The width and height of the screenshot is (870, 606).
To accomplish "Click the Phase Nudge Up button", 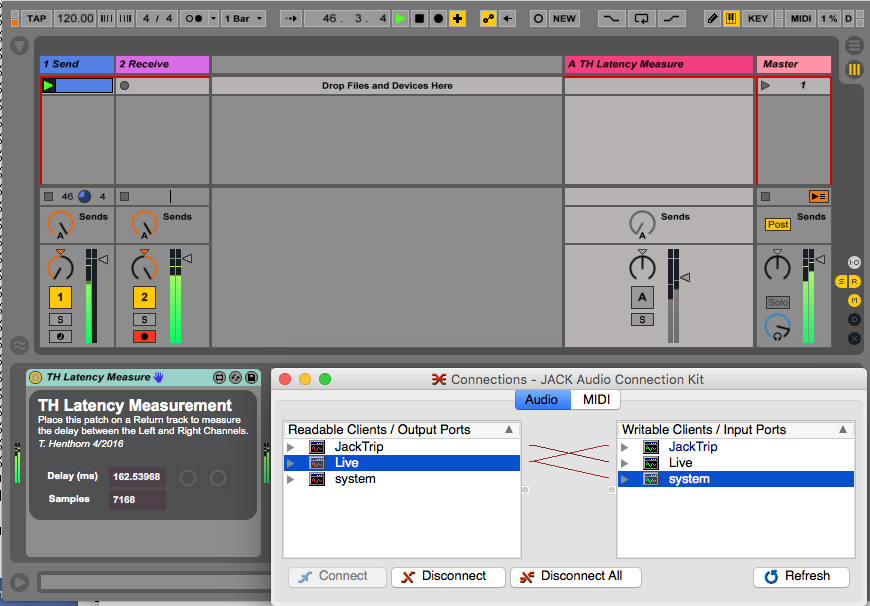I will point(125,19).
